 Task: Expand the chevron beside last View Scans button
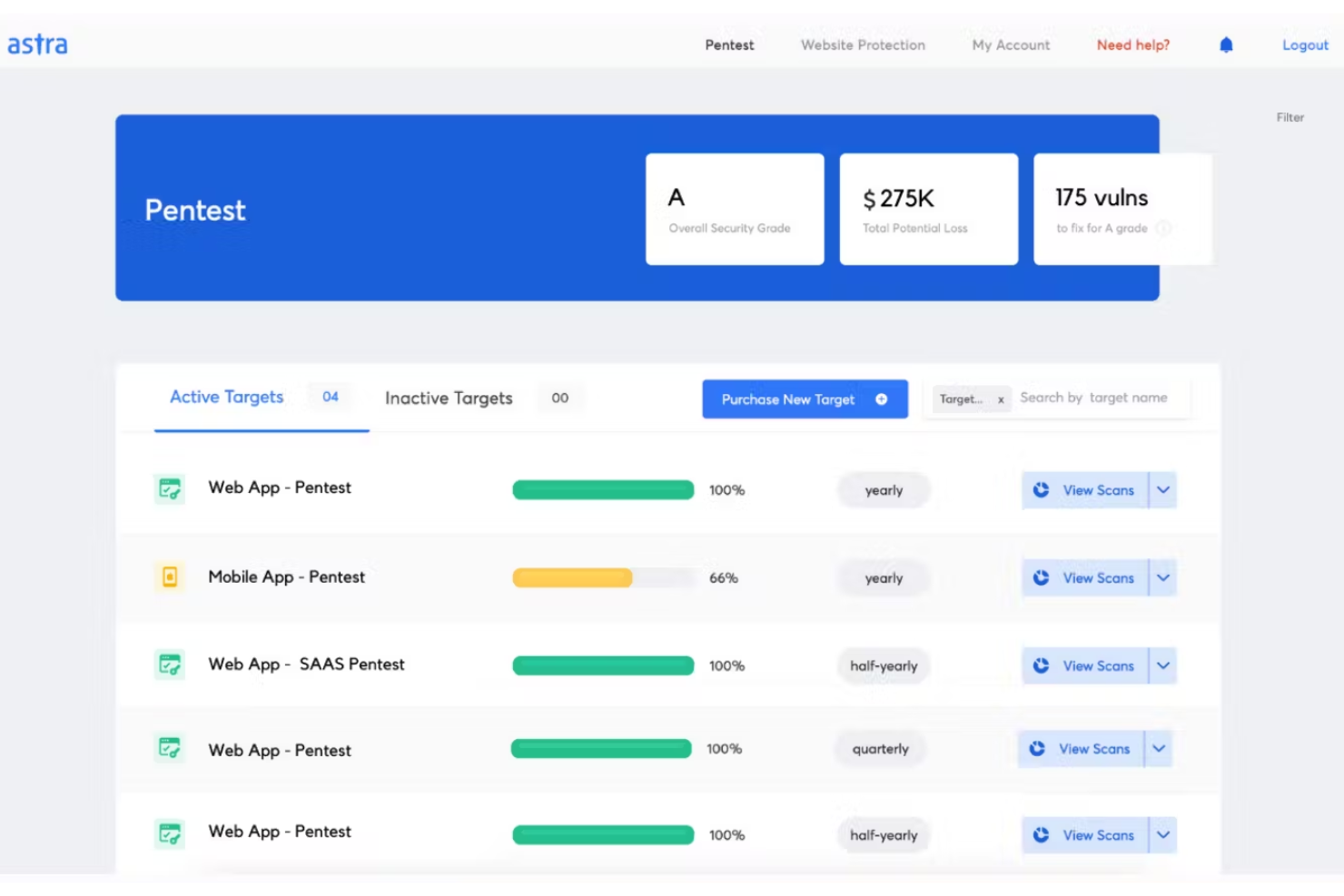pyautogui.click(x=1162, y=834)
